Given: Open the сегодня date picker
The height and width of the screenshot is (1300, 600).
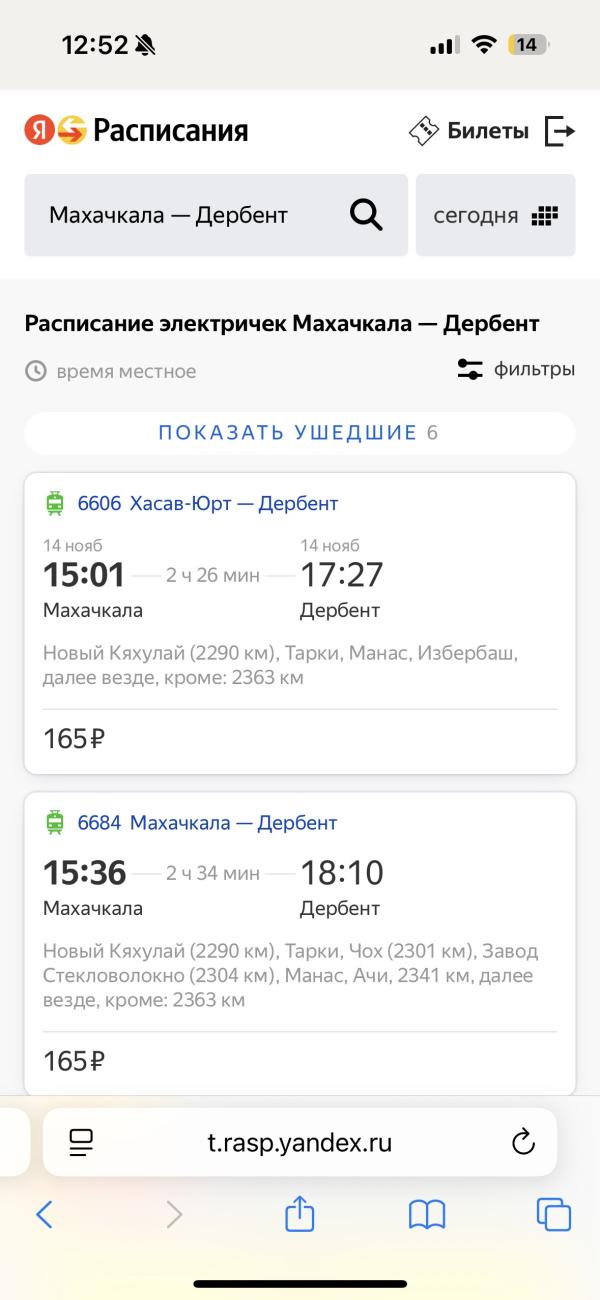Looking at the screenshot, I should tap(495, 215).
